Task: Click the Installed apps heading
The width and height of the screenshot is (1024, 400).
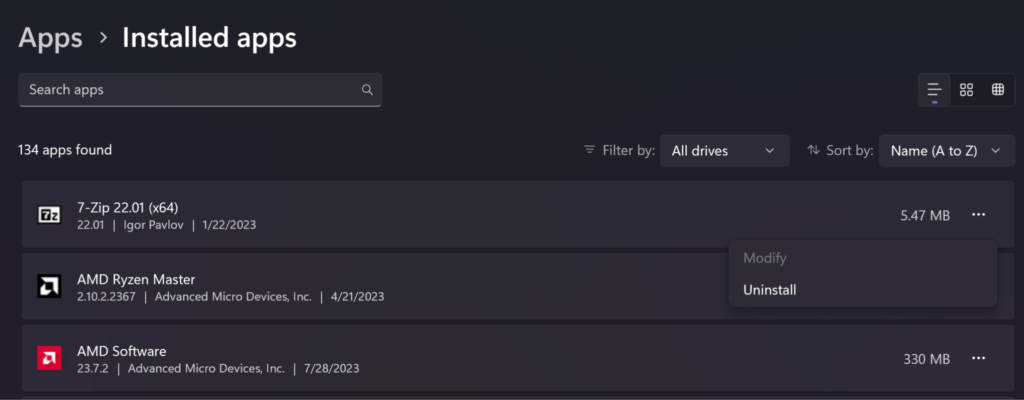Action: [209, 38]
